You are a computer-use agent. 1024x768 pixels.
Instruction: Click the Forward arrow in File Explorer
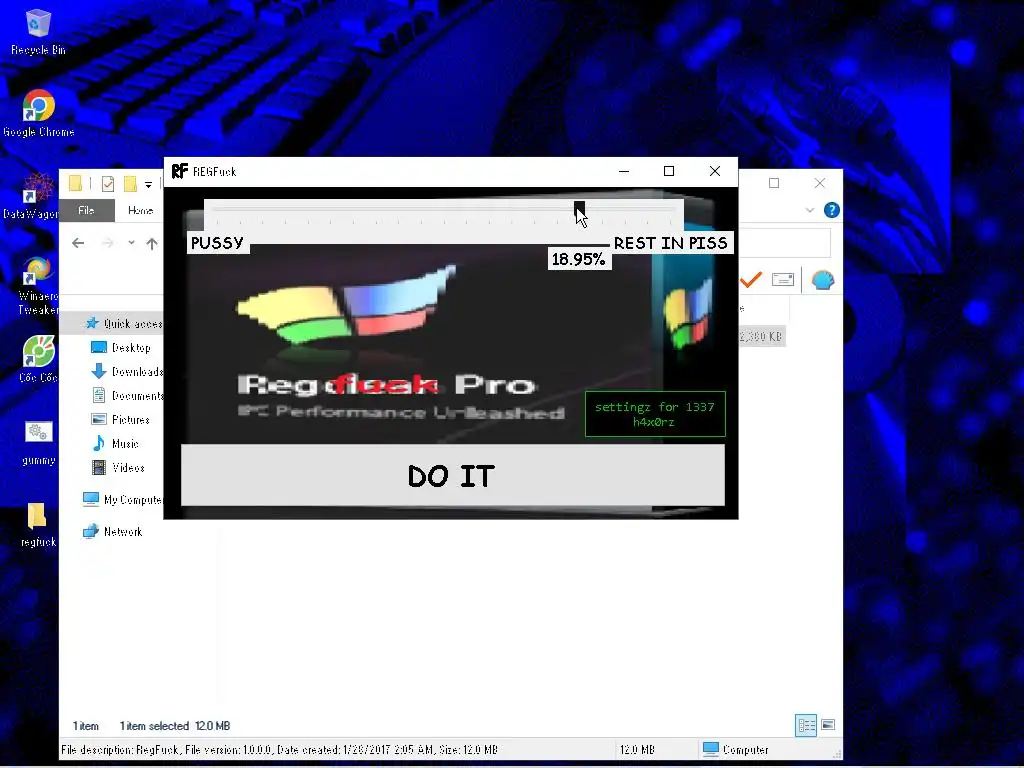[108, 243]
